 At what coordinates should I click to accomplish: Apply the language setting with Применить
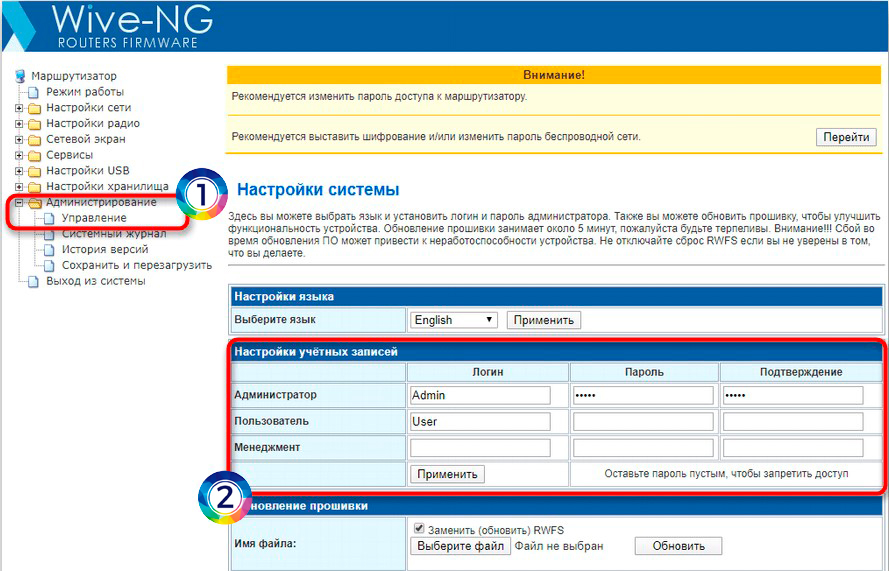click(x=544, y=320)
